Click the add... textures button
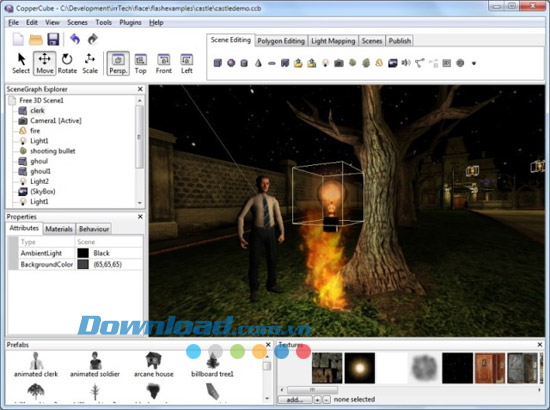The width and height of the screenshot is (550, 410). click(x=295, y=399)
